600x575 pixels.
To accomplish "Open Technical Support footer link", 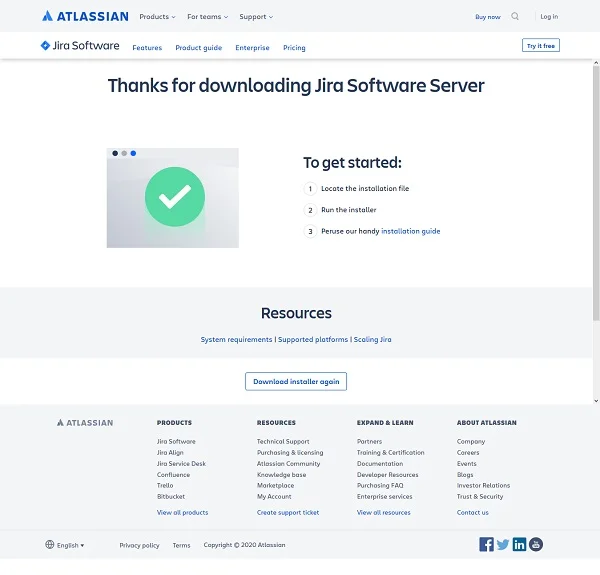I will pos(283,441).
